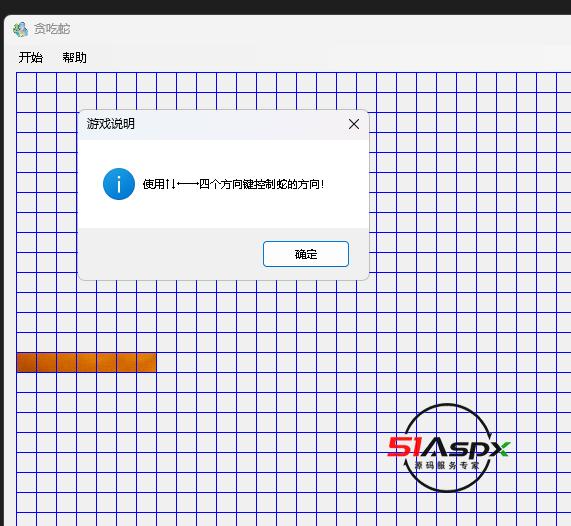Click the 贪吃蛇 app icon in title bar
This screenshot has width=571, height=526.
coord(20,29)
